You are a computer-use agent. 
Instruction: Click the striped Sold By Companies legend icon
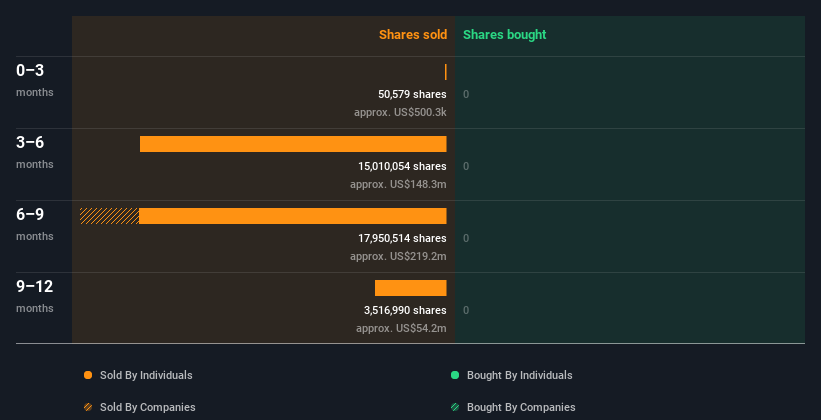point(88,407)
